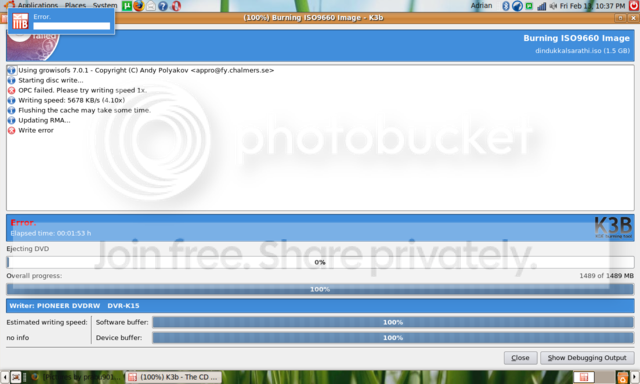The width and height of the screenshot is (640, 384).
Task: Open uTorrent launcher in top panel
Action: click(127, 6)
